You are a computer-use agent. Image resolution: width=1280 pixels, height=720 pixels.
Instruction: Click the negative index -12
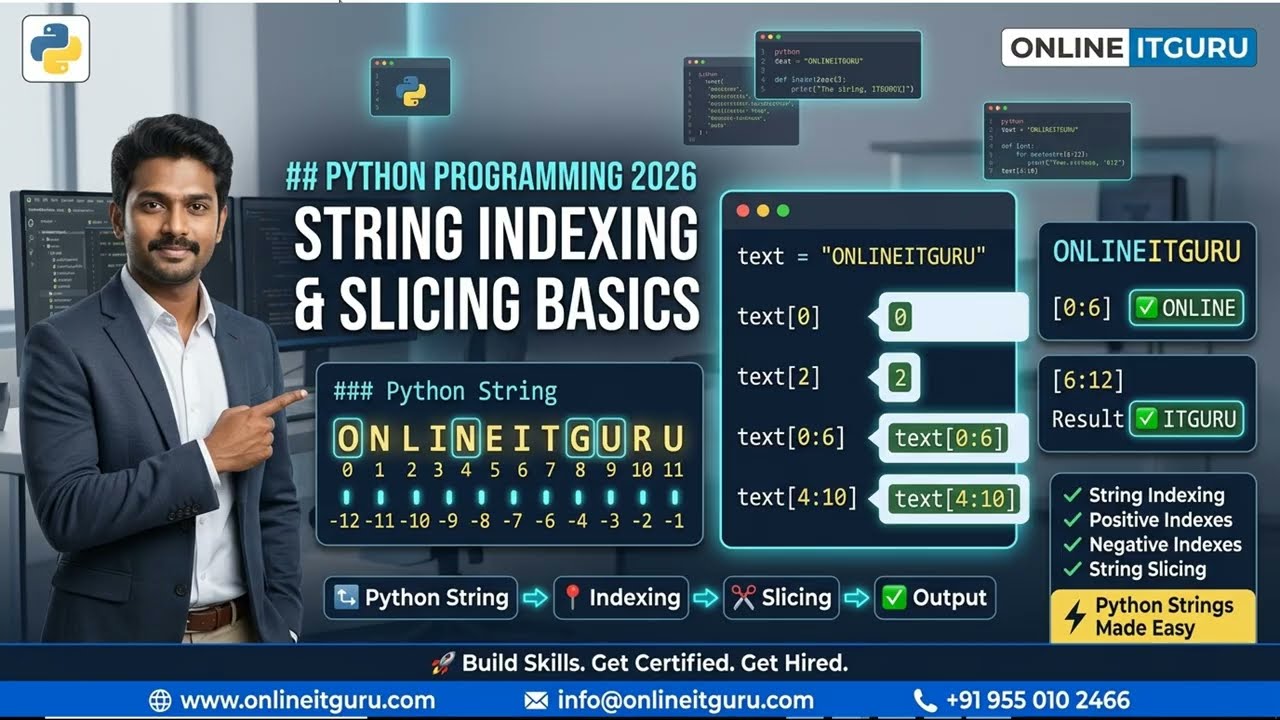click(344, 522)
